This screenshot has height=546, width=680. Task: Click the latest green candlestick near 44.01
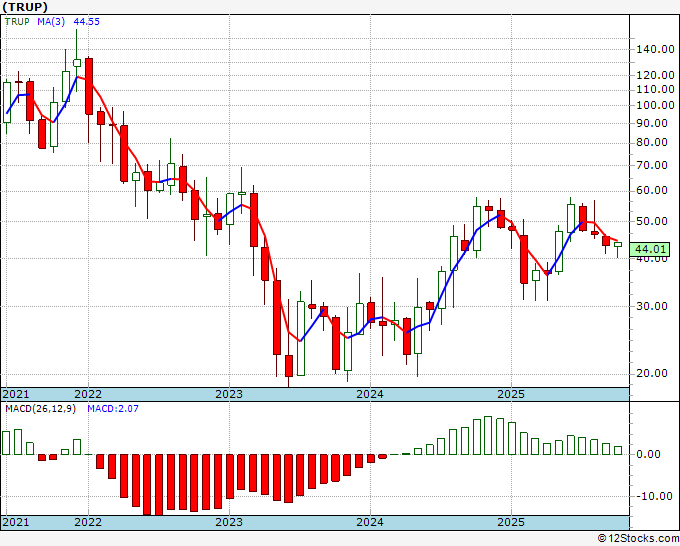(618, 245)
